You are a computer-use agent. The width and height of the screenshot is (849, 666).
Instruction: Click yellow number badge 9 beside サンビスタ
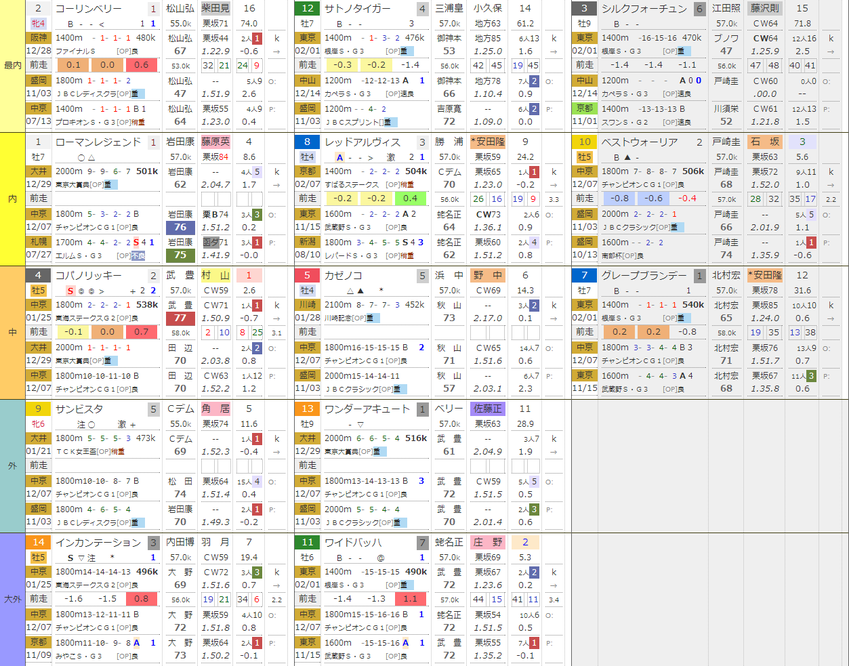pos(38,409)
